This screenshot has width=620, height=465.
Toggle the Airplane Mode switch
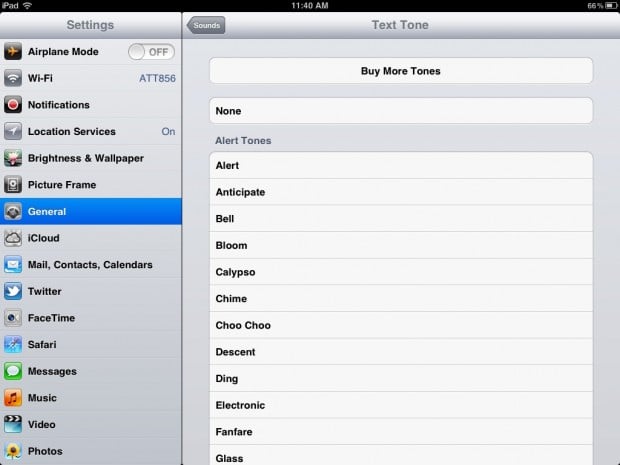point(151,52)
